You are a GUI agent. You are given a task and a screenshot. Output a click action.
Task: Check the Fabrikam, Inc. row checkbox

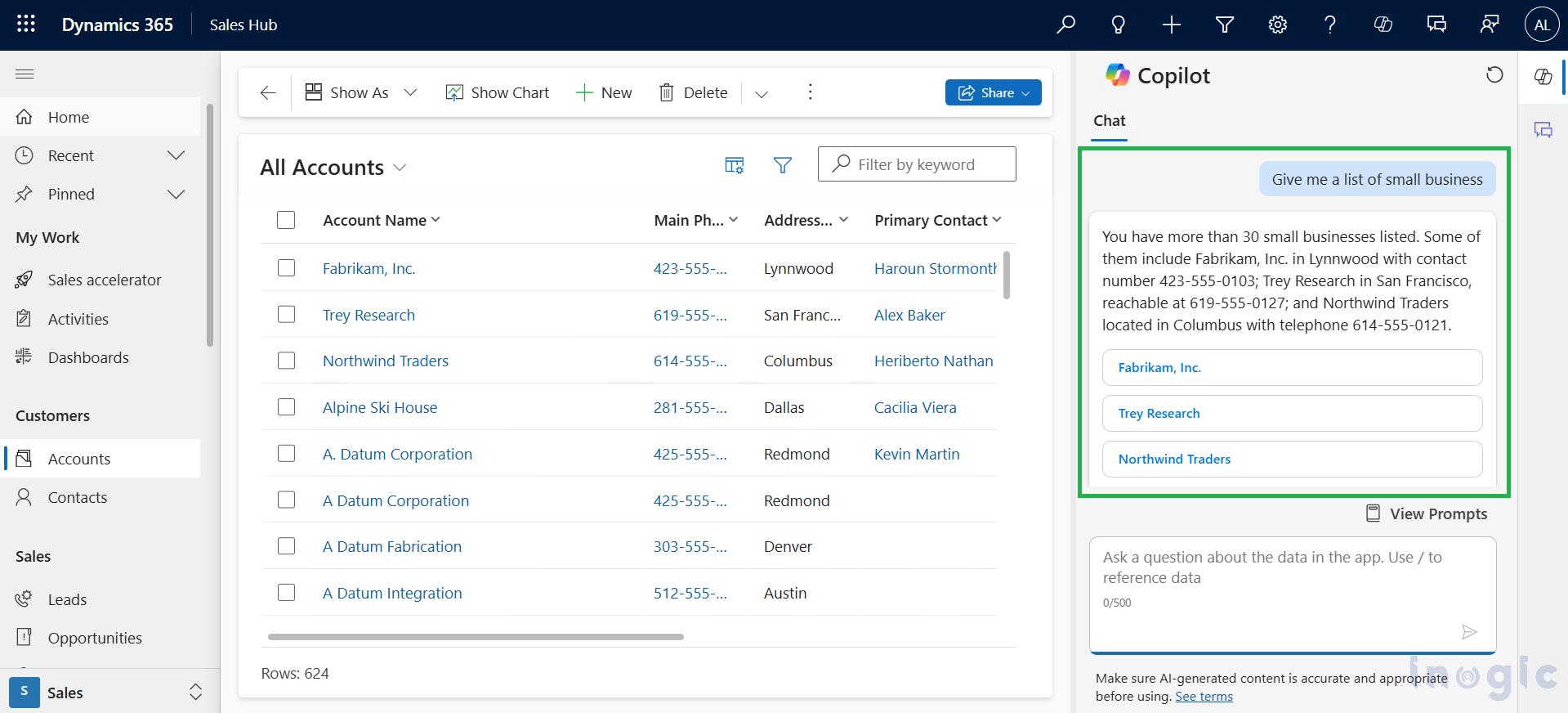coord(286,268)
